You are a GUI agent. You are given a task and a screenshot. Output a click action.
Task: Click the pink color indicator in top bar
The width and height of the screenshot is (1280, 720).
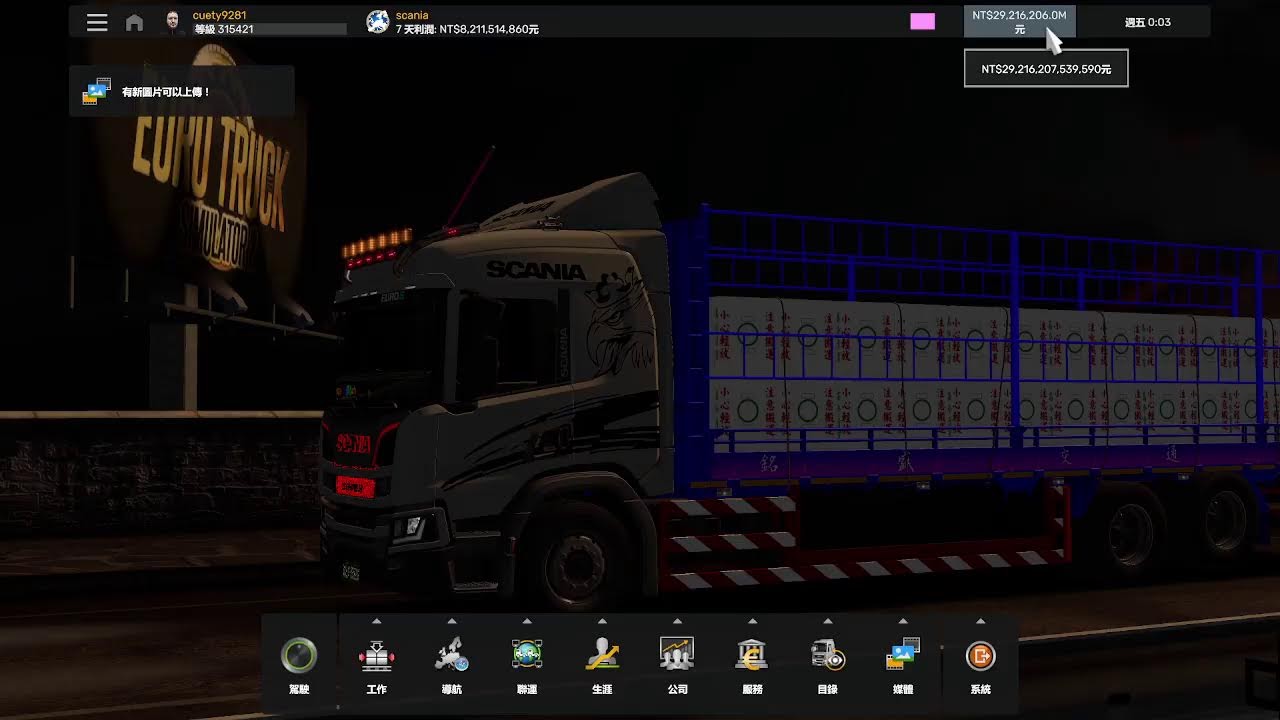922,22
